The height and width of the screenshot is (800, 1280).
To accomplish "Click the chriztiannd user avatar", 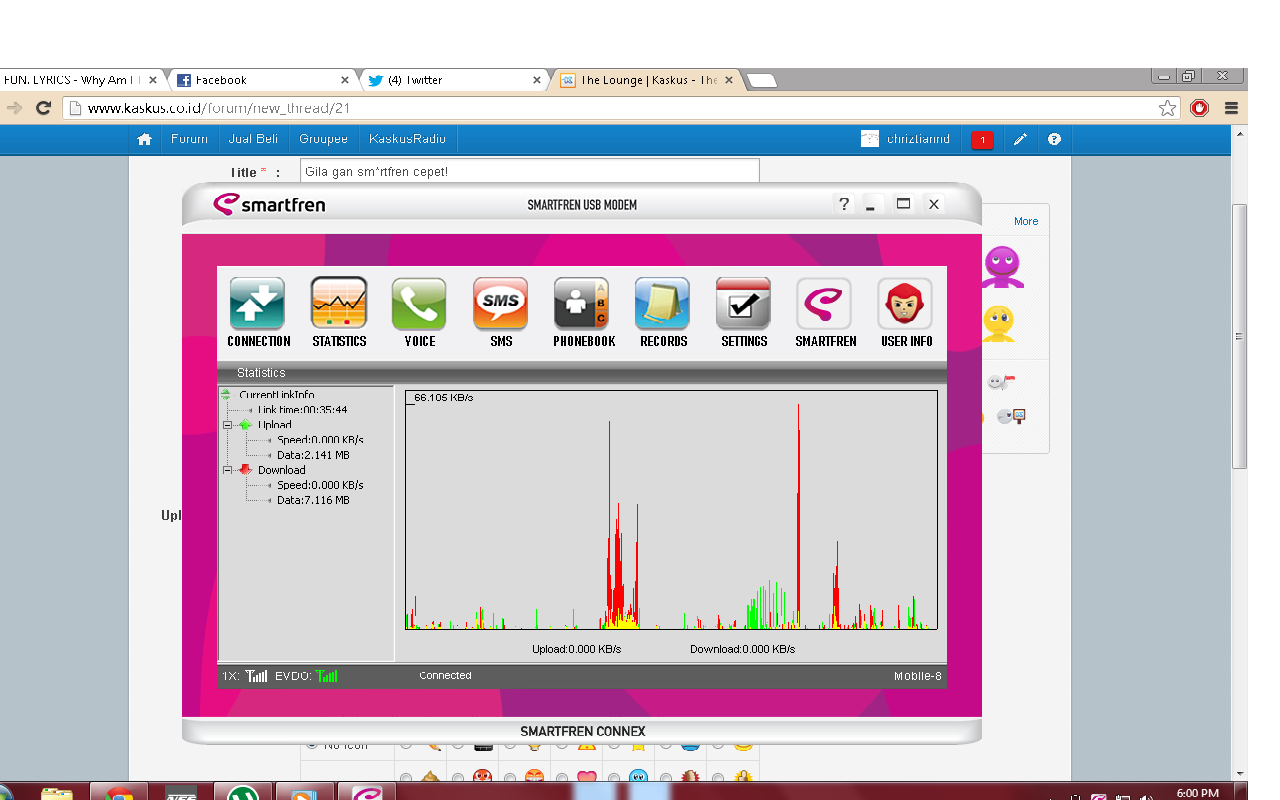I will click(870, 139).
